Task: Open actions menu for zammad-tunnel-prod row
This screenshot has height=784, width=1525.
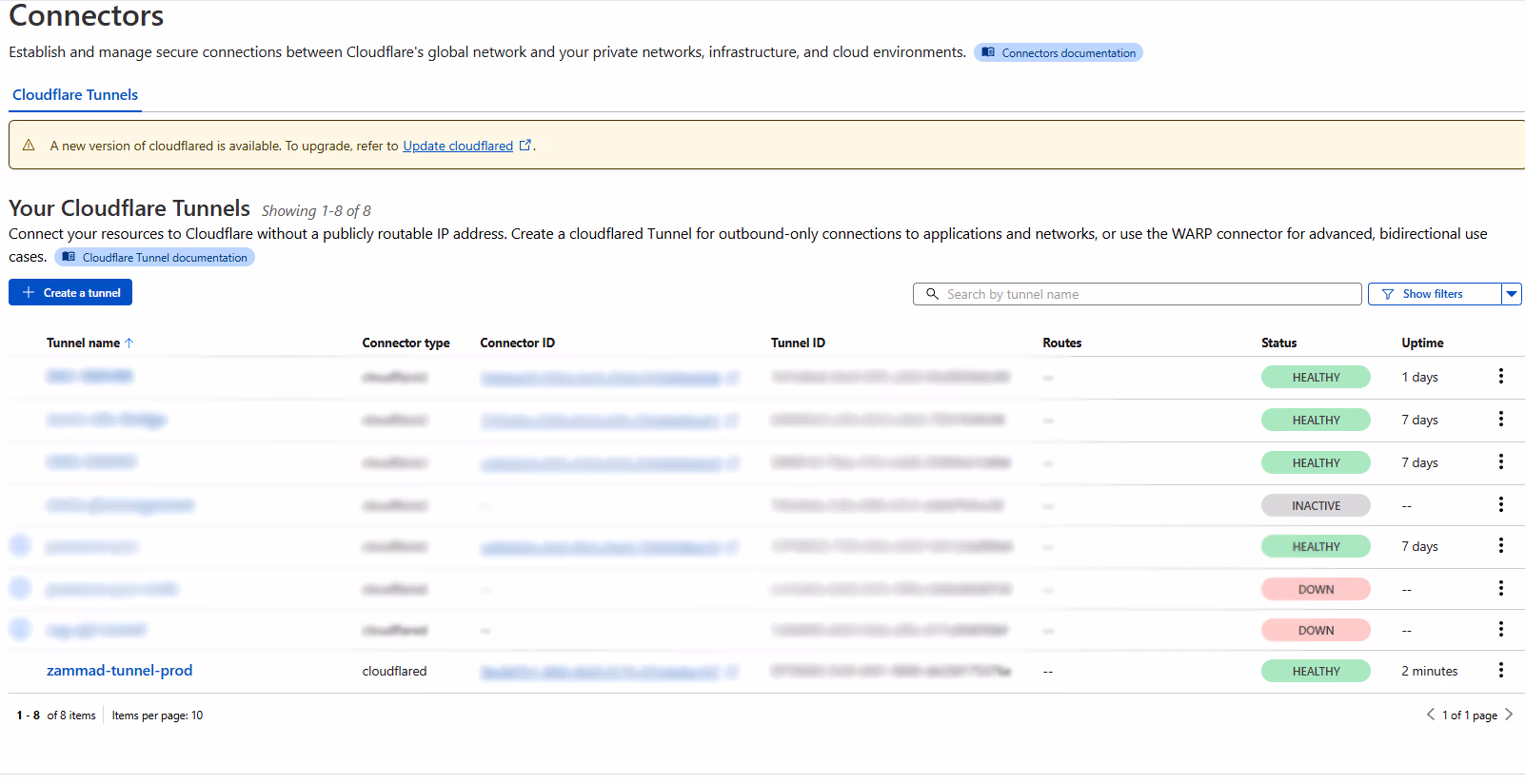Action: (1500, 671)
